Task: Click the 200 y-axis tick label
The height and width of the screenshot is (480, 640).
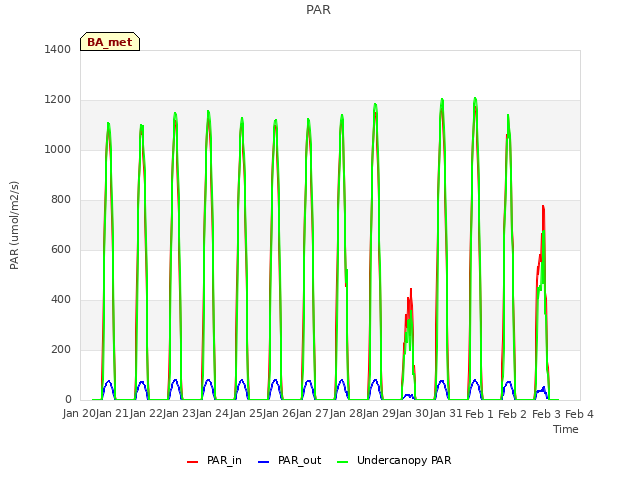Action: click(61, 349)
